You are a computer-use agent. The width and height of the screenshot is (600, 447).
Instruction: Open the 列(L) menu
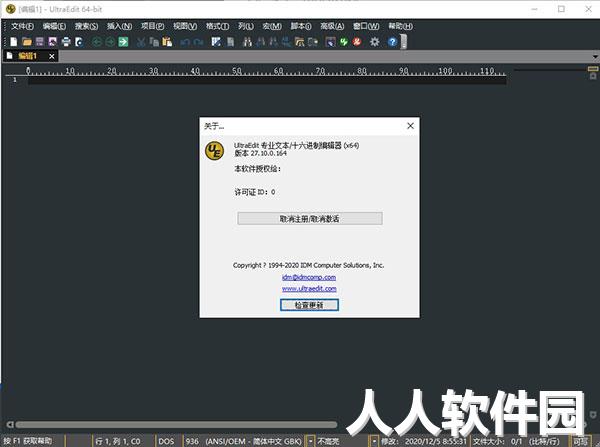[246, 26]
